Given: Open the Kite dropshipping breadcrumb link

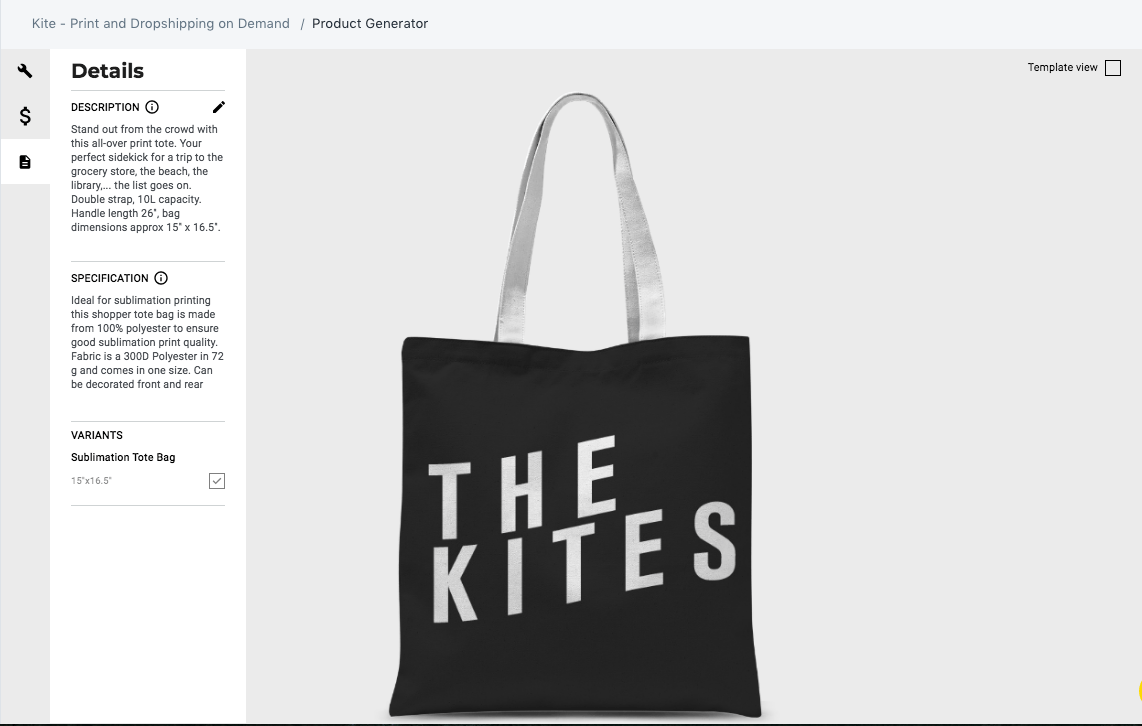Looking at the screenshot, I should pos(160,23).
